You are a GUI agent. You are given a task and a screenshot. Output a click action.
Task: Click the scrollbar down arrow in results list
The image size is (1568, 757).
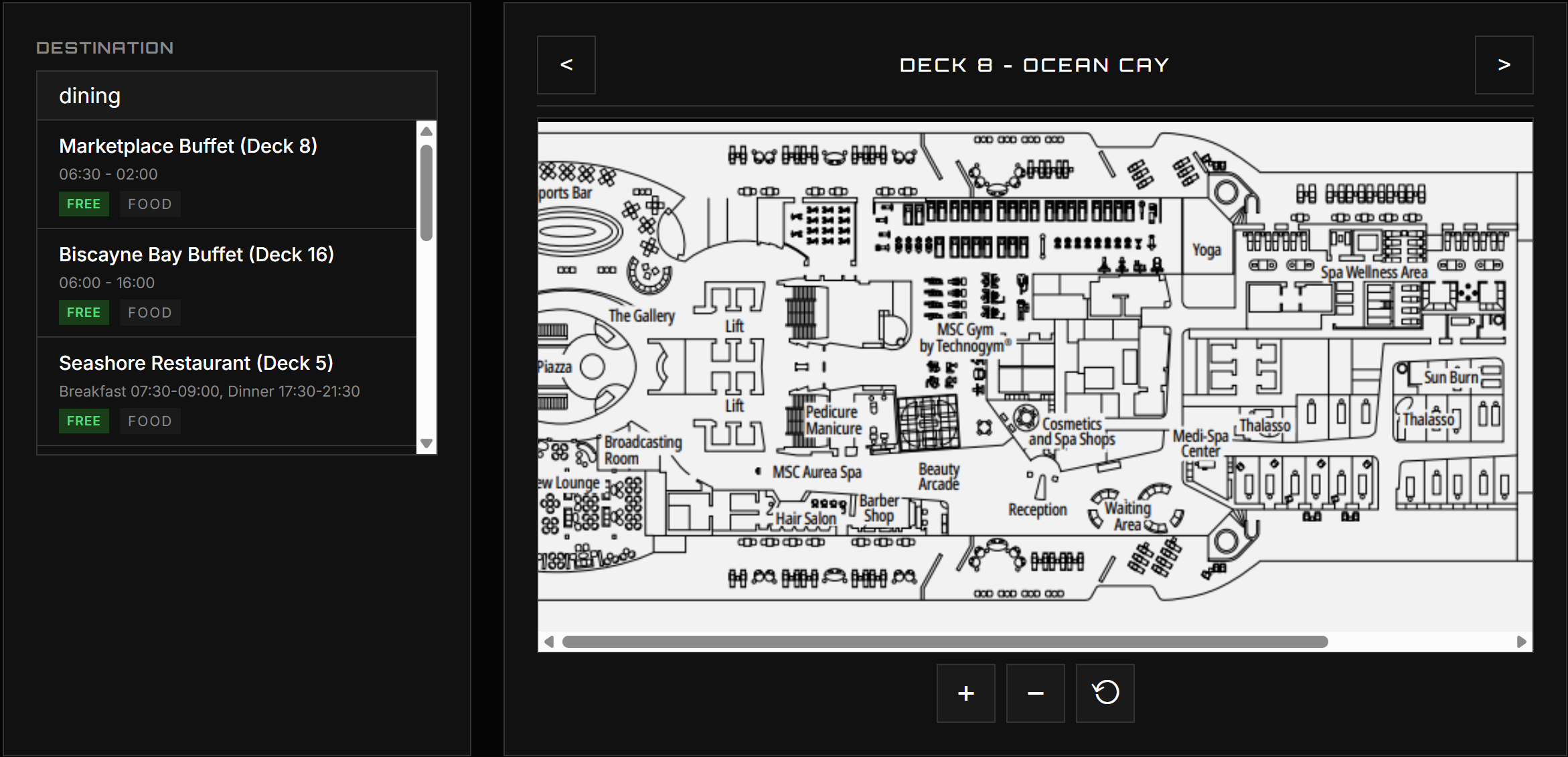pyautogui.click(x=426, y=443)
